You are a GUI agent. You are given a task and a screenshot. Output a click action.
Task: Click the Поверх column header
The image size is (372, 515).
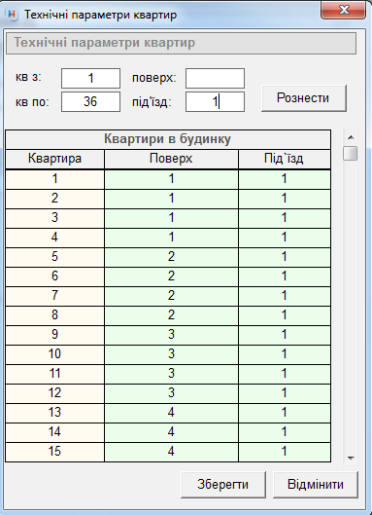click(x=171, y=159)
